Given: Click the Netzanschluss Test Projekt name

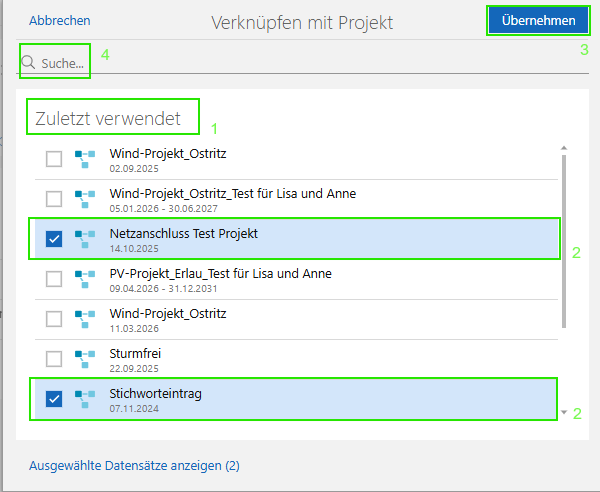Looking at the screenshot, I should click(184, 233).
